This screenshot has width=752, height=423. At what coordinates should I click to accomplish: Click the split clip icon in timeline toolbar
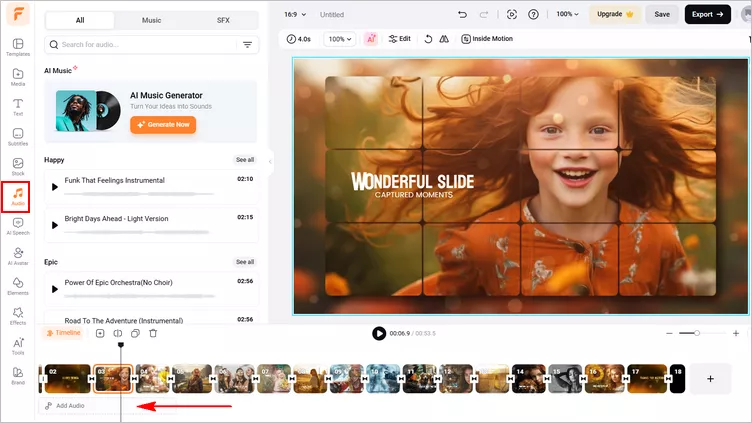tap(118, 333)
